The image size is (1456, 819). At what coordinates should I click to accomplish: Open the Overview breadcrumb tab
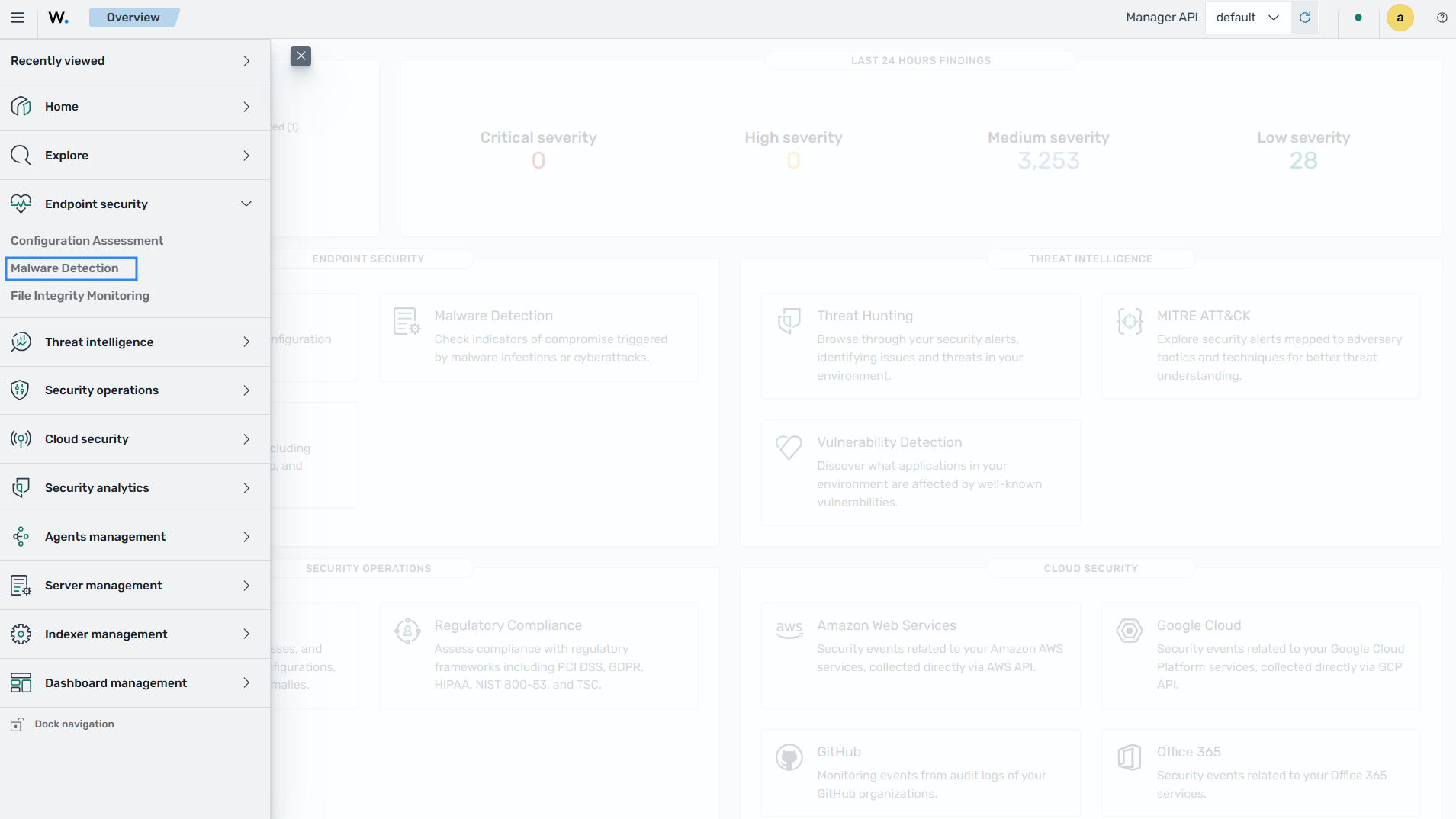click(133, 18)
